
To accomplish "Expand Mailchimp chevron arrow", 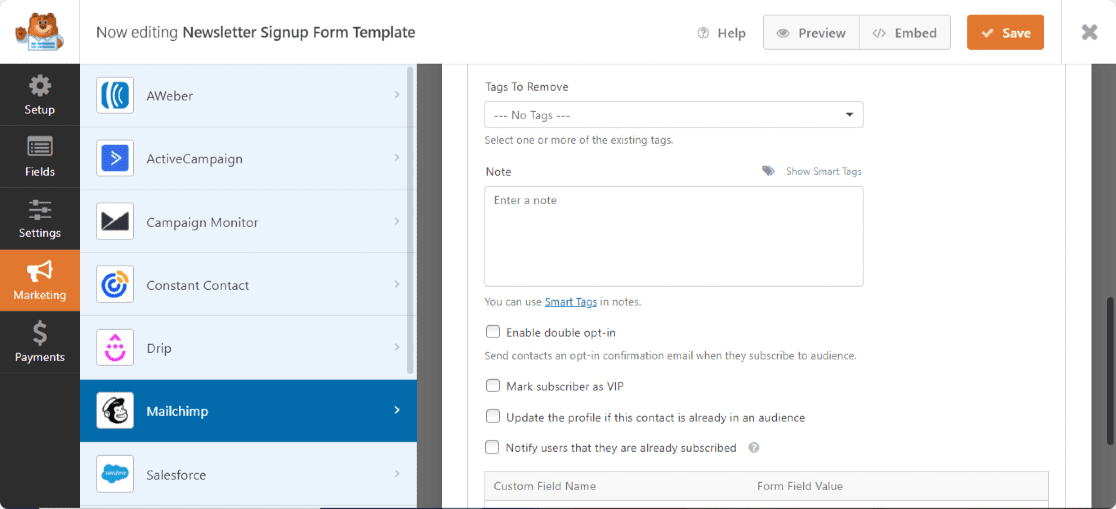I will tap(397, 410).
